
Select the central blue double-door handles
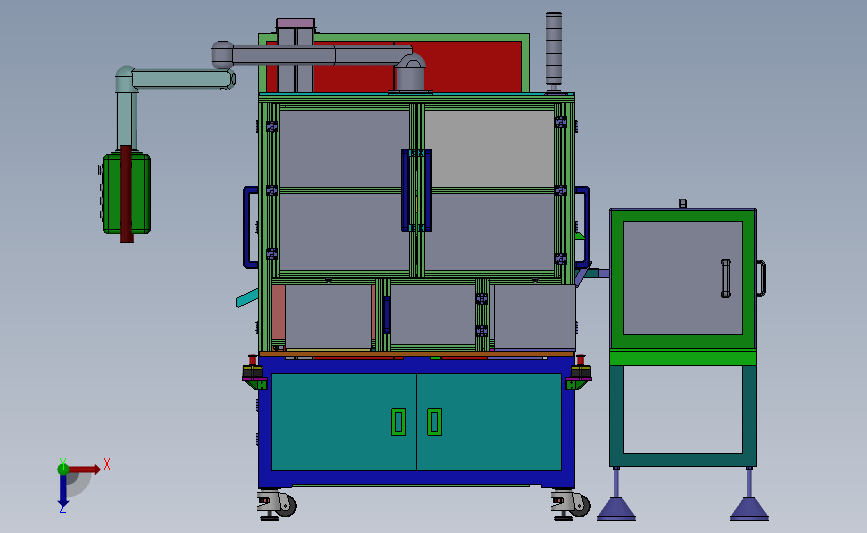click(x=416, y=190)
